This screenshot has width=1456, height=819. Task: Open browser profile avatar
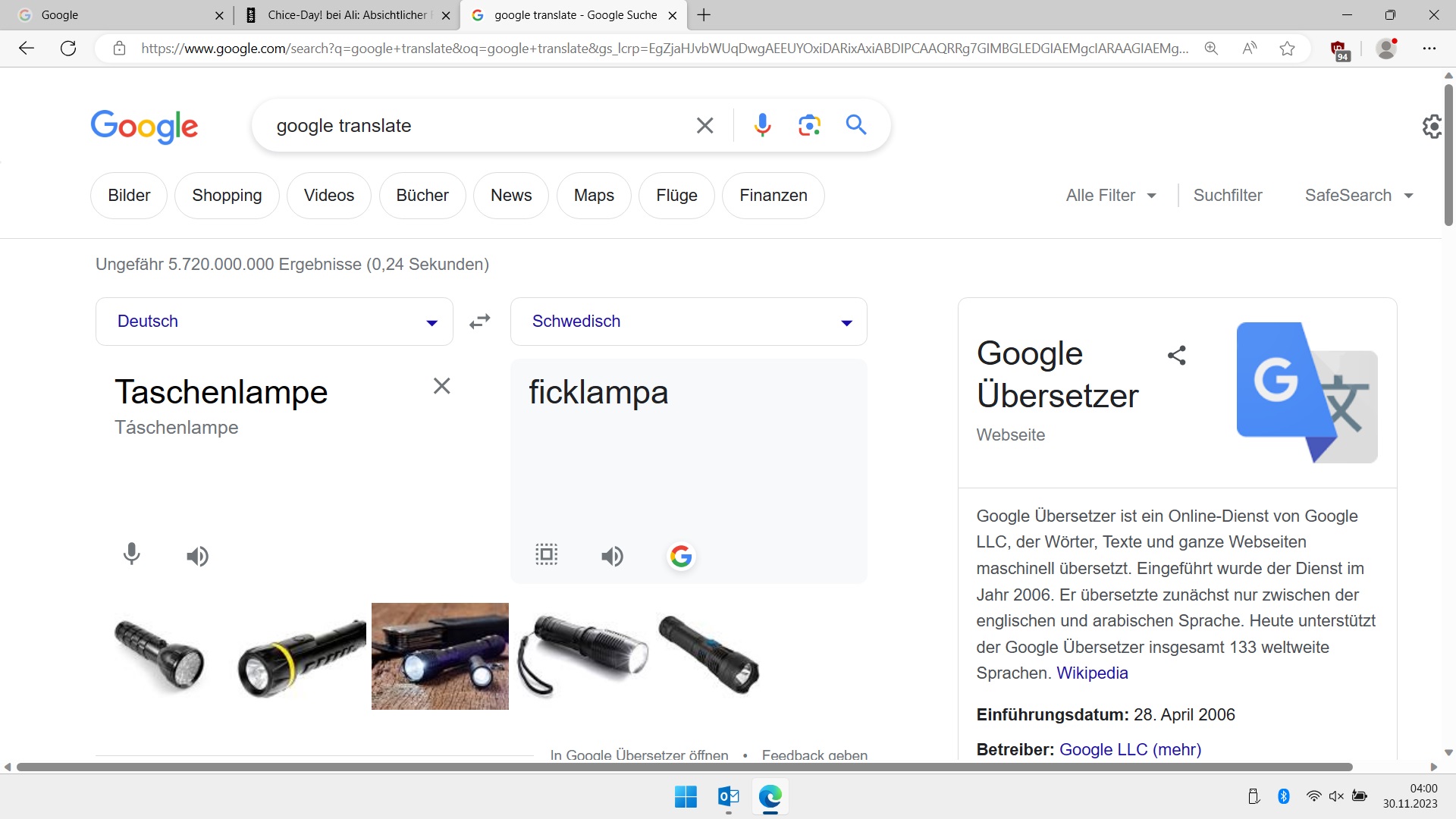[1387, 49]
